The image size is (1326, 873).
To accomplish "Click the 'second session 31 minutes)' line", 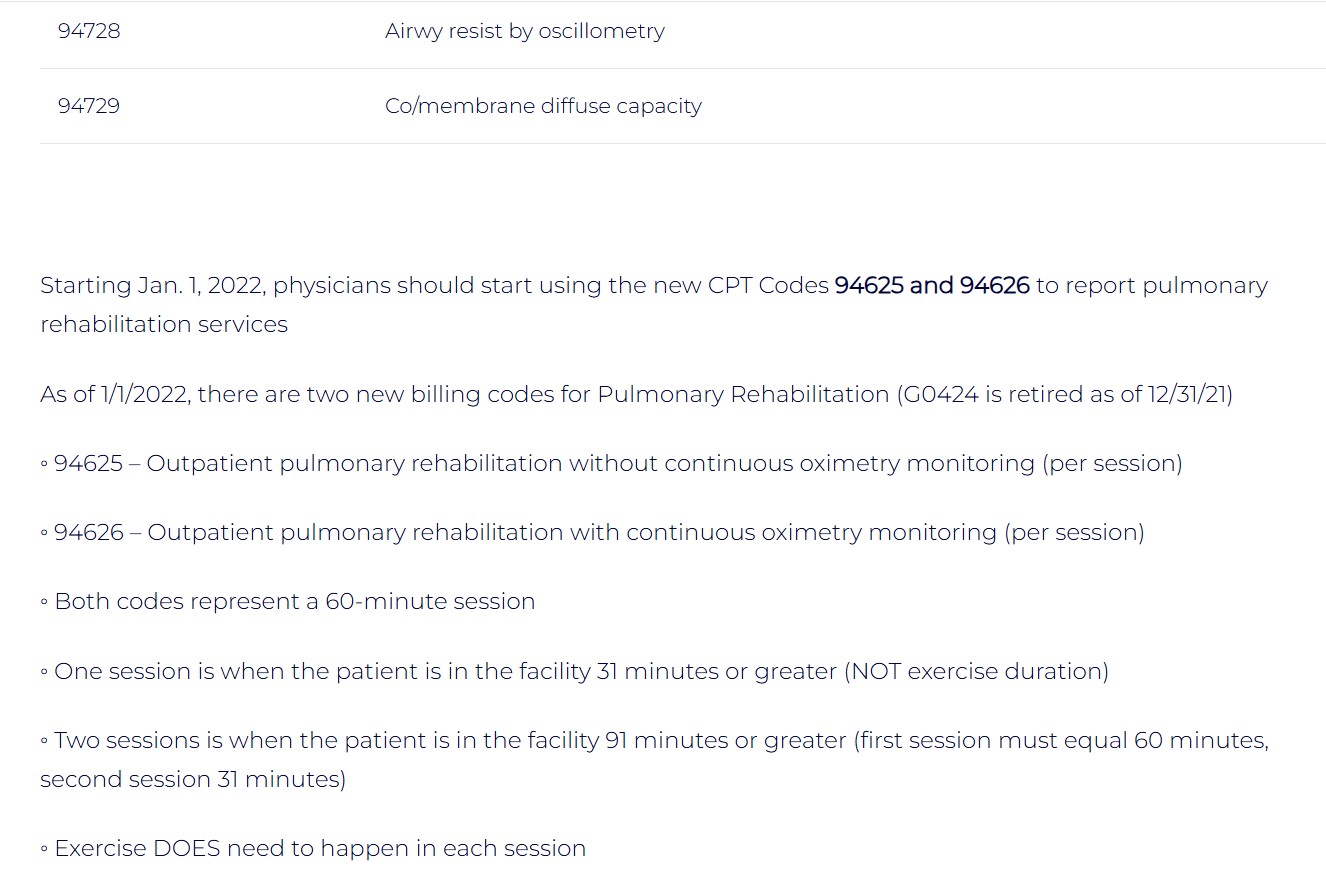I will click(x=193, y=779).
